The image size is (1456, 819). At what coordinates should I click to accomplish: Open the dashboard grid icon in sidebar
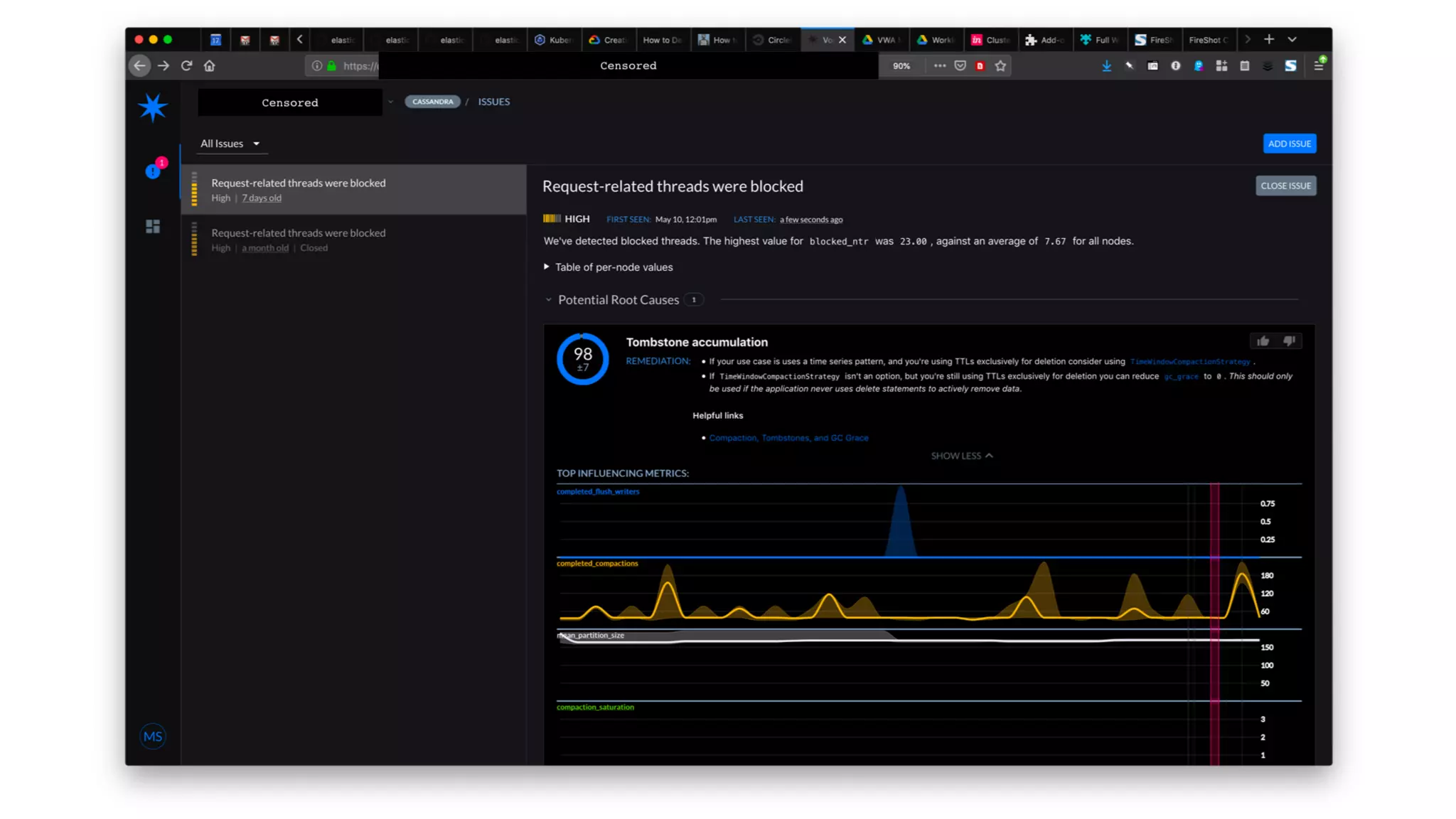pyautogui.click(x=153, y=227)
